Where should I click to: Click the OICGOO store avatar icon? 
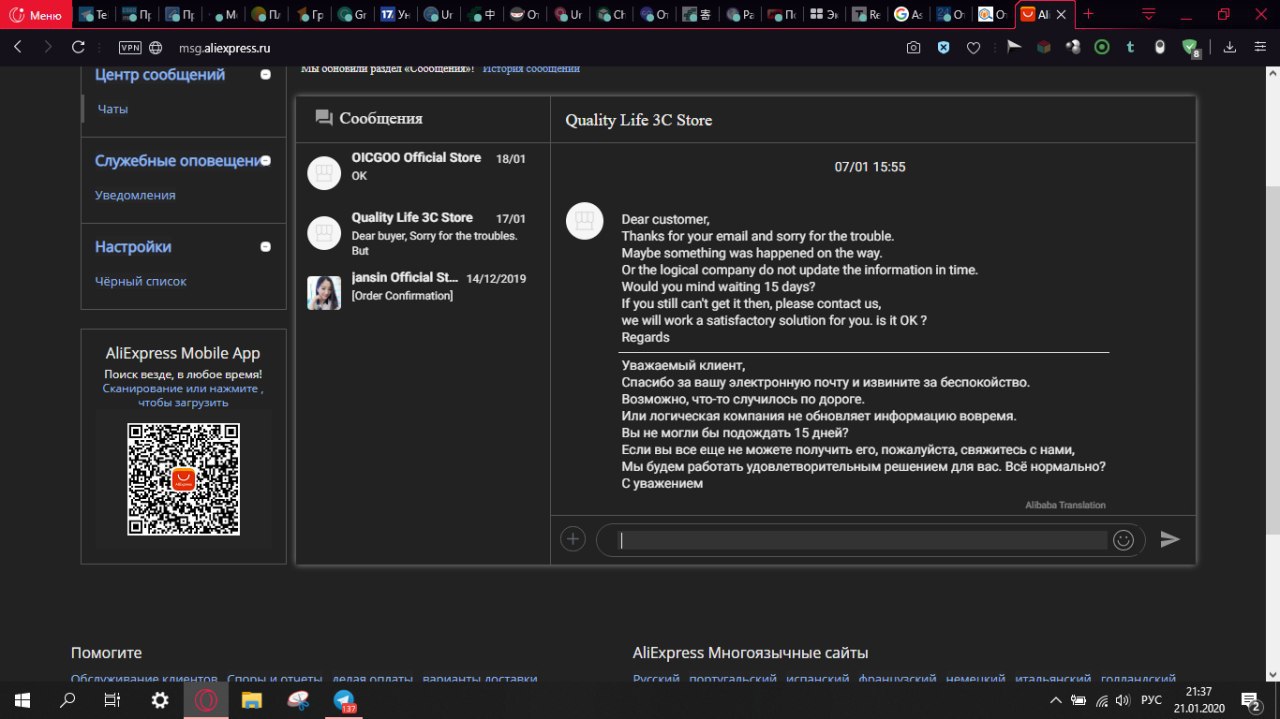tap(324, 173)
